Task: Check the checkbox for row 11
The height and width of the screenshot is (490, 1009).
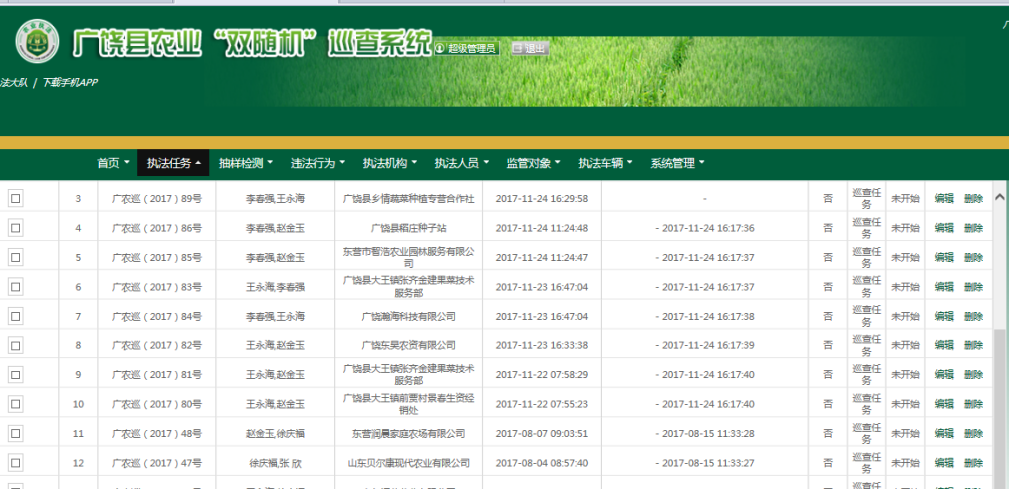Action: (15, 433)
